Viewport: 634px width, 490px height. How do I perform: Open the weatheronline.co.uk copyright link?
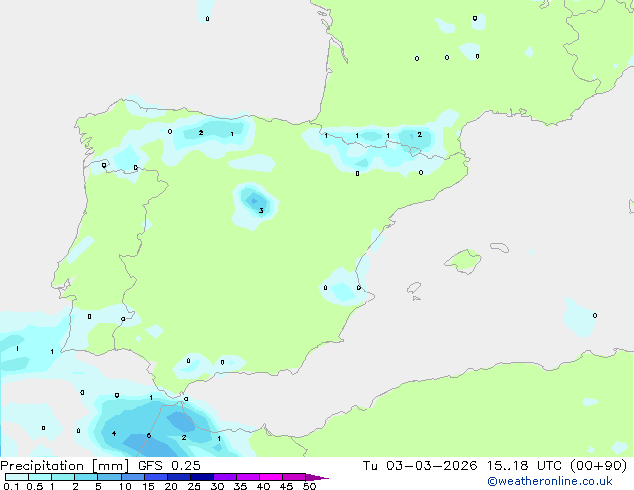(550, 481)
